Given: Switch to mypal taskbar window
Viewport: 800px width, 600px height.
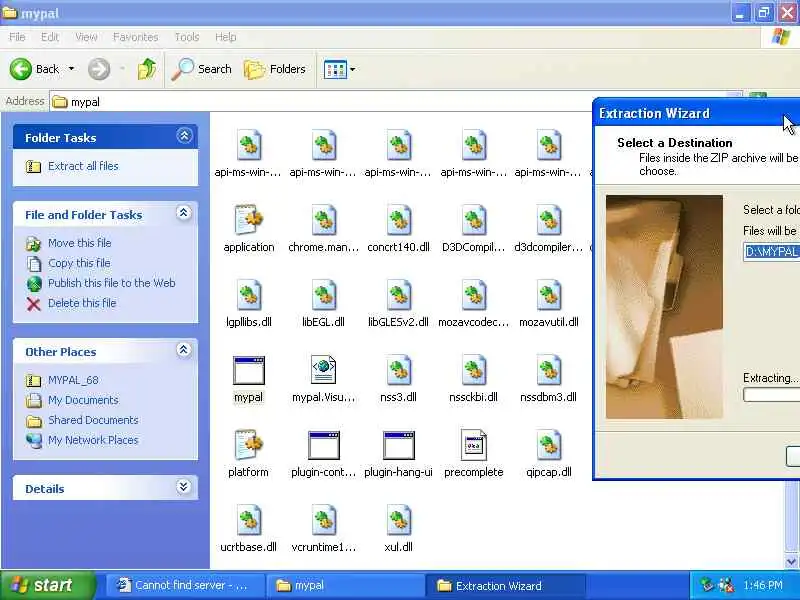Looking at the screenshot, I should [346, 585].
